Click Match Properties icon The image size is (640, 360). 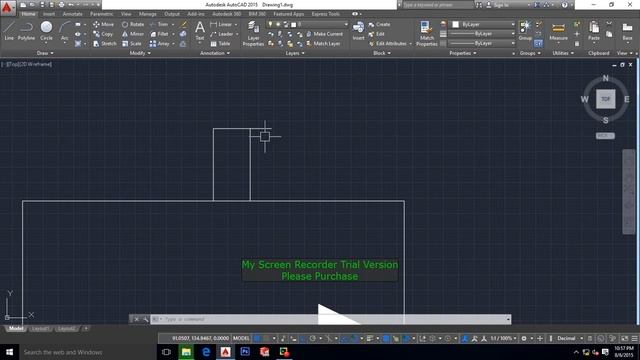[427, 33]
